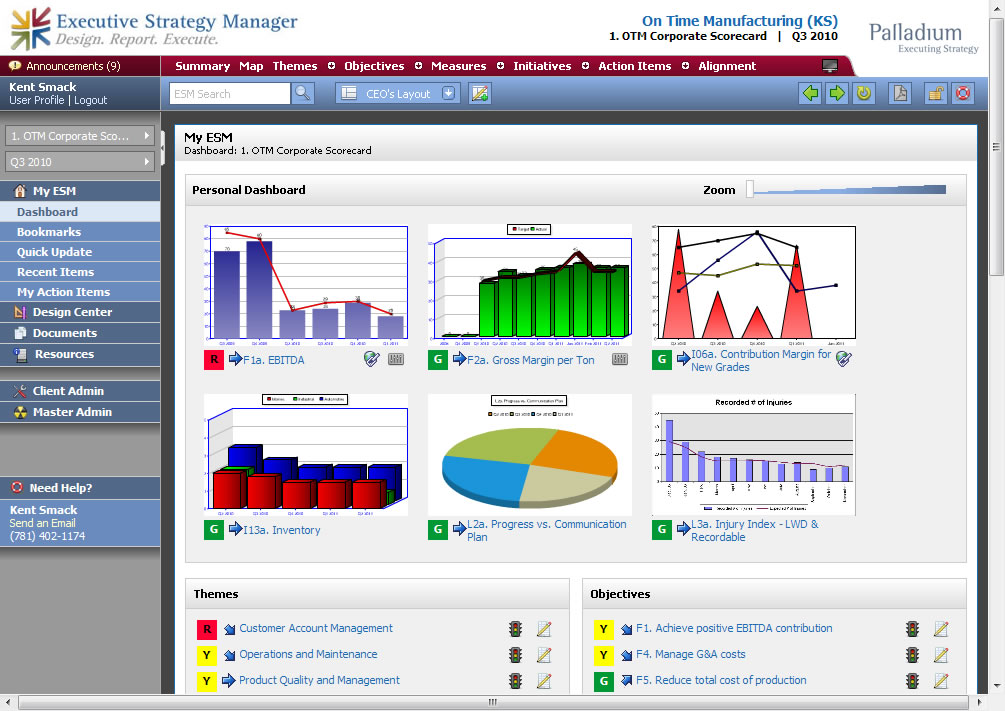Viewport: 1005px width, 711px height.
Task: Click the User Profile link
Action: 37,100
